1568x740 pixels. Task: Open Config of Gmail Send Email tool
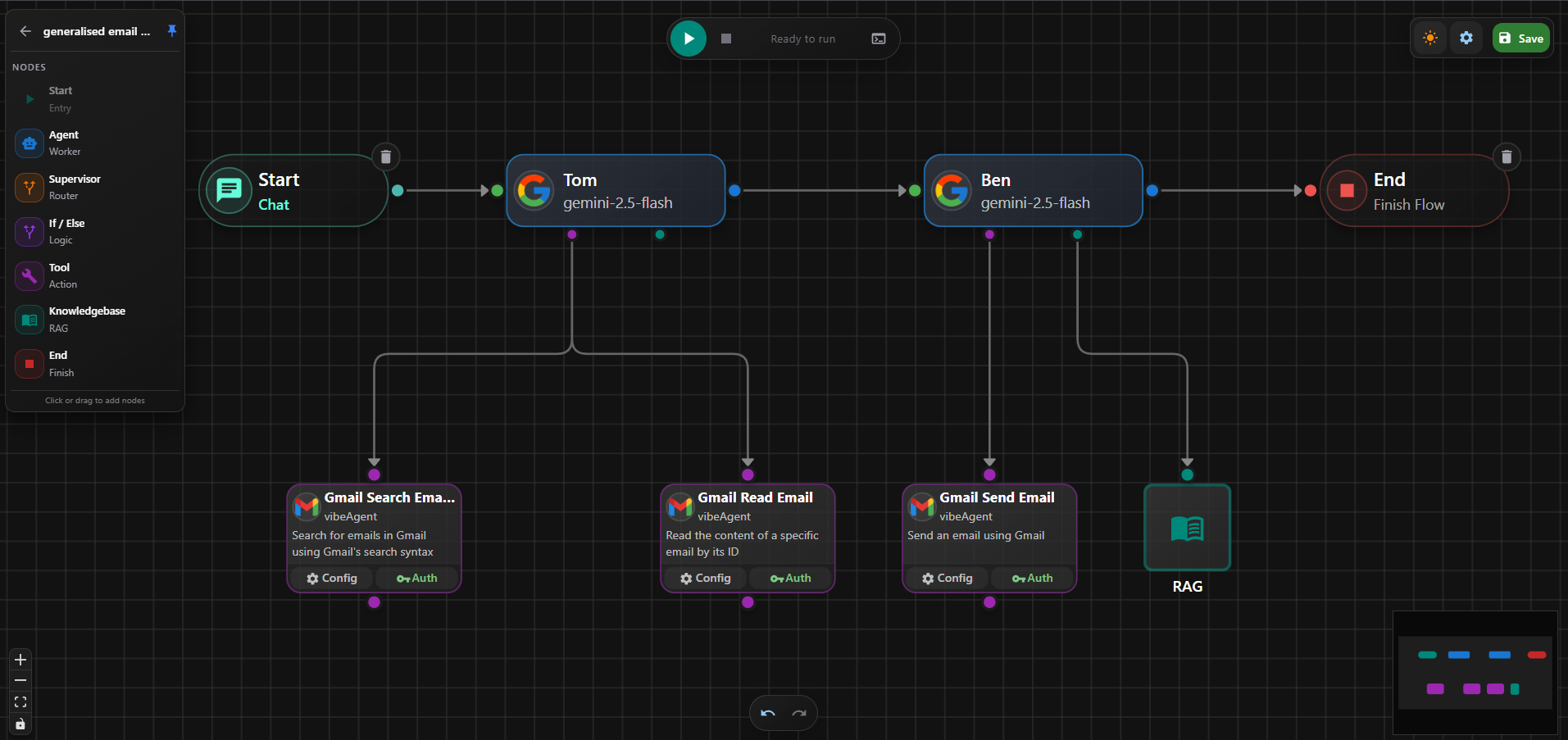947,578
